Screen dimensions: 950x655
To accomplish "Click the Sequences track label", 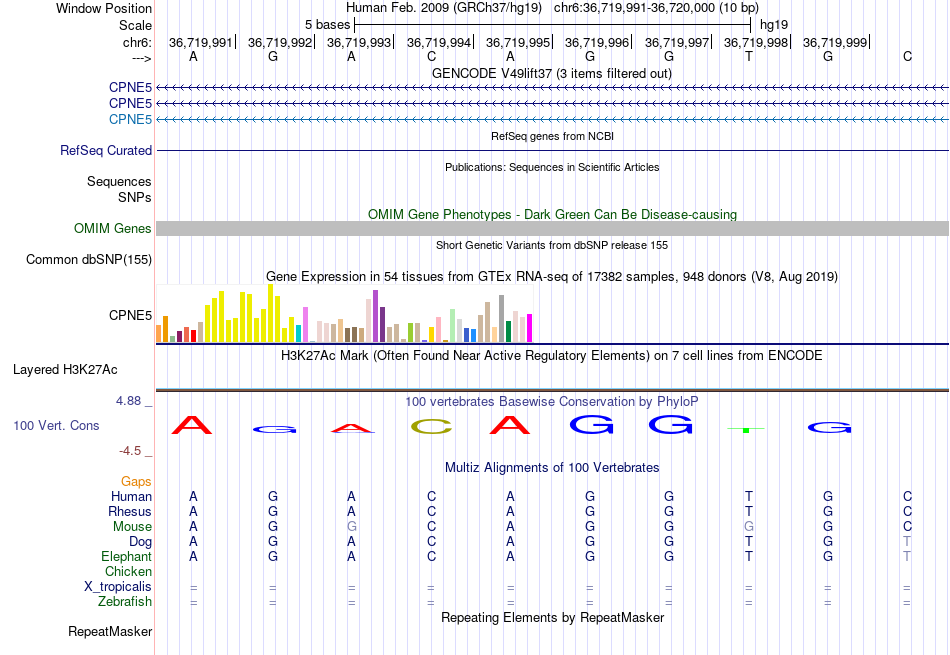I will point(119,181).
